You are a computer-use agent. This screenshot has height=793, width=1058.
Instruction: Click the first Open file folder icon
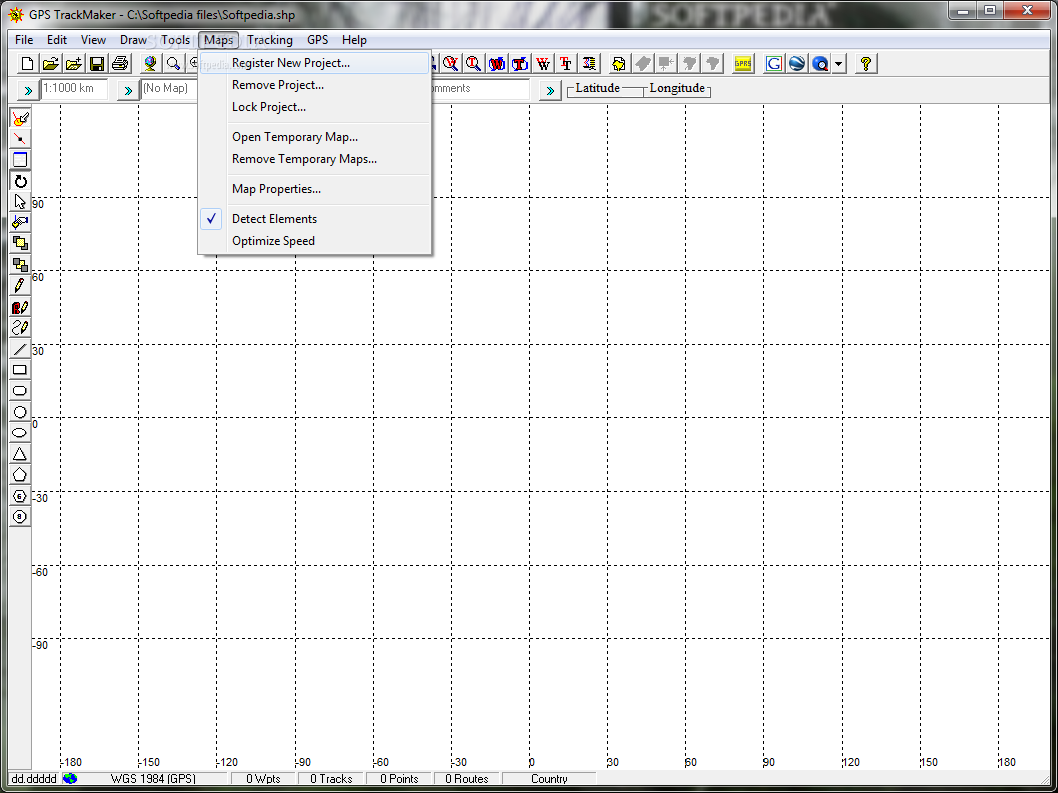[50, 63]
